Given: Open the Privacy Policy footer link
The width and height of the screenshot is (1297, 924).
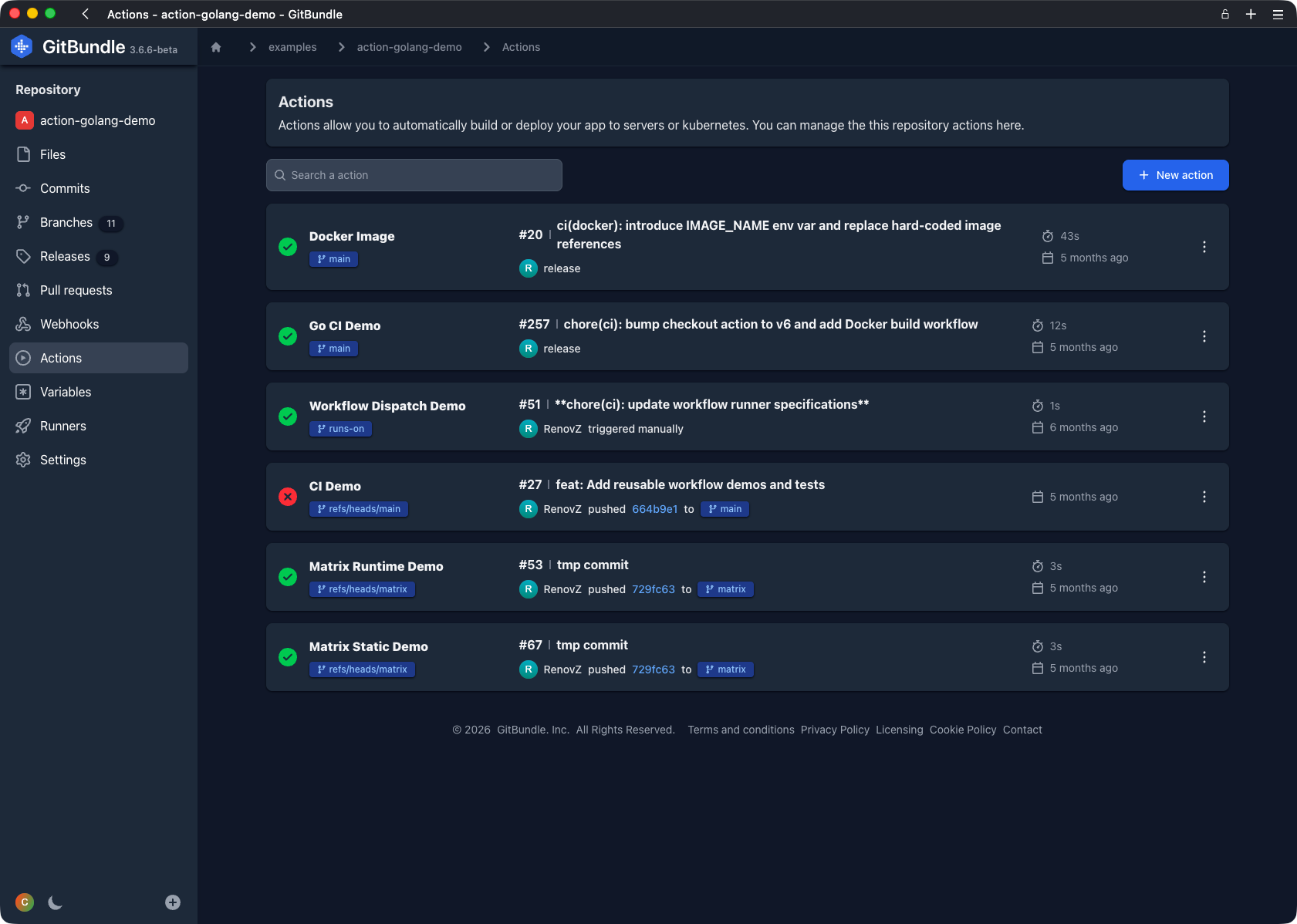Looking at the screenshot, I should 835,730.
